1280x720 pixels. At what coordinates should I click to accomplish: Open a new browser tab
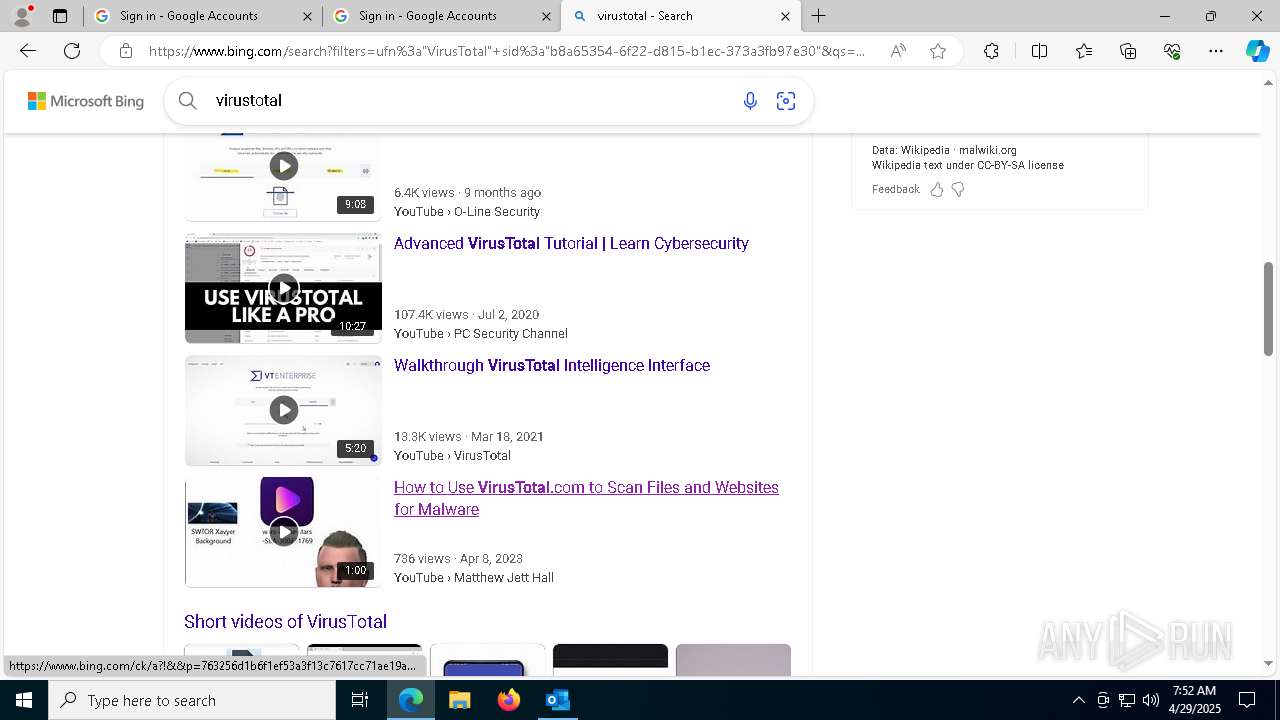pos(819,16)
